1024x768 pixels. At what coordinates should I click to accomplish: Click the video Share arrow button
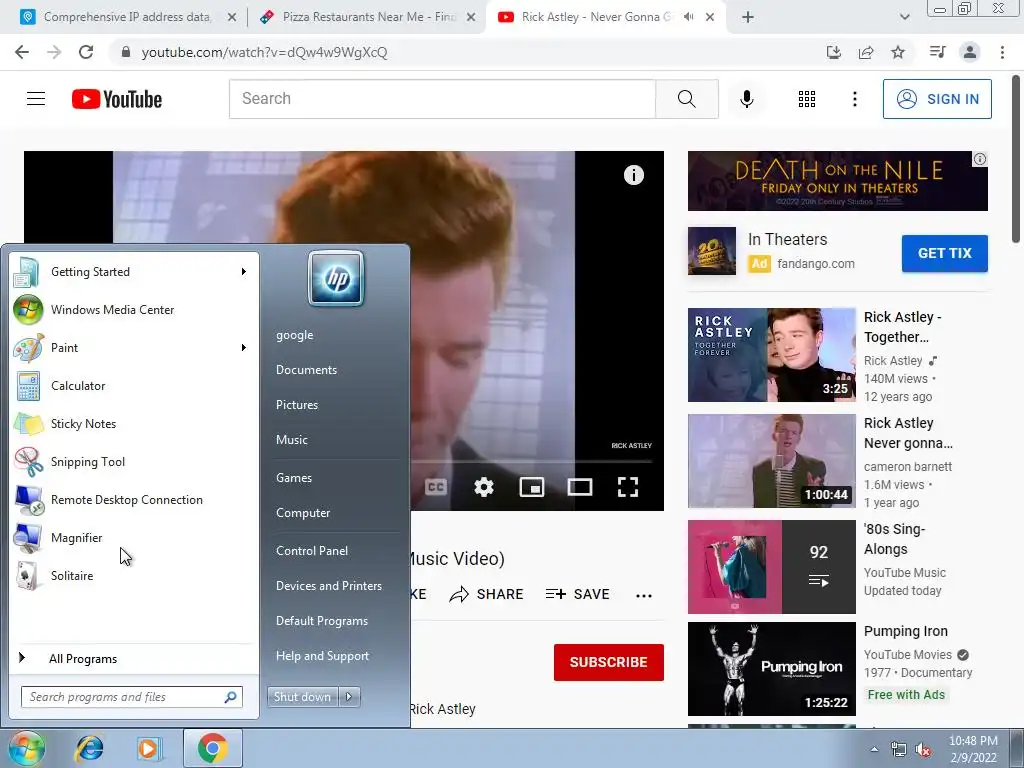tap(487, 594)
